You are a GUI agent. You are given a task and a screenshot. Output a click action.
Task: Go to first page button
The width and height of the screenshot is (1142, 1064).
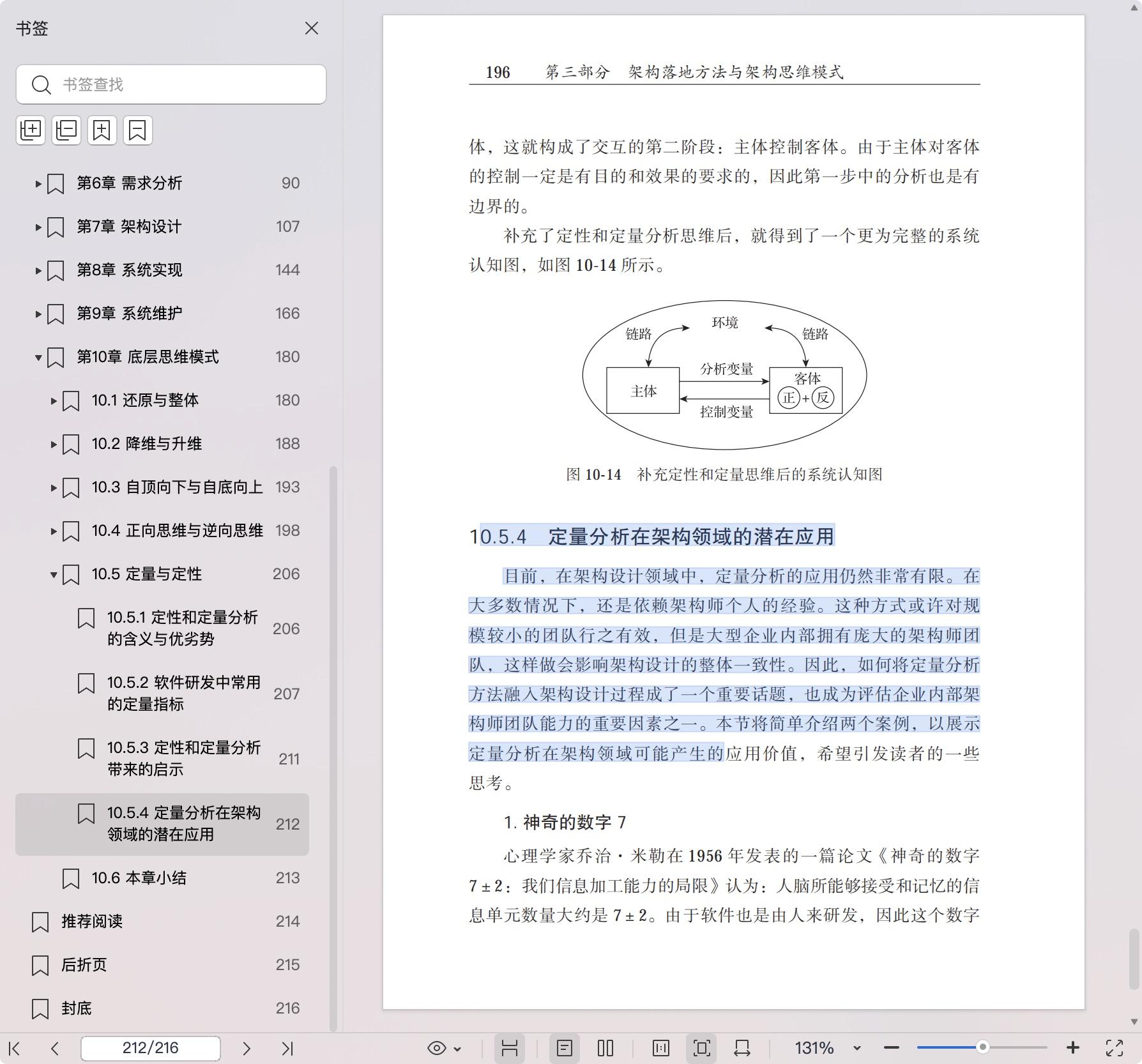coord(15,1048)
